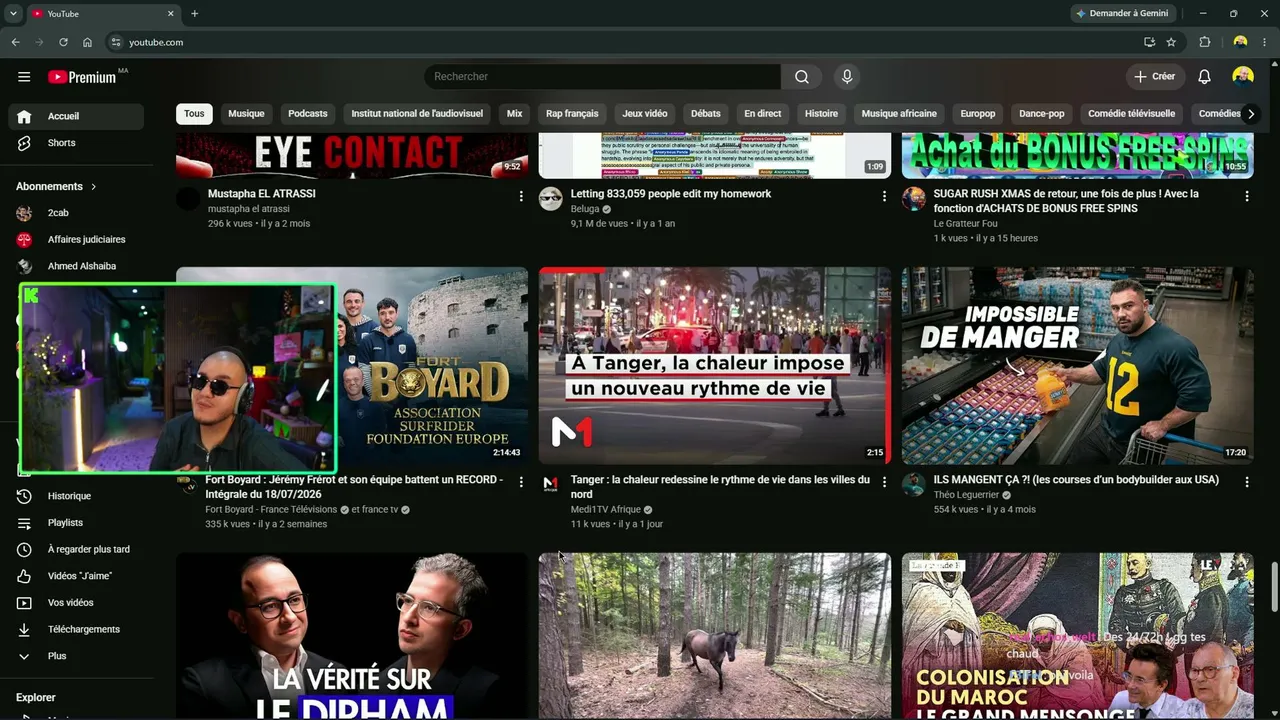Open the Chrome three-dot menu
Image resolution: width=1280 pixels, height=720 pixels.
tap(1266, 42)
